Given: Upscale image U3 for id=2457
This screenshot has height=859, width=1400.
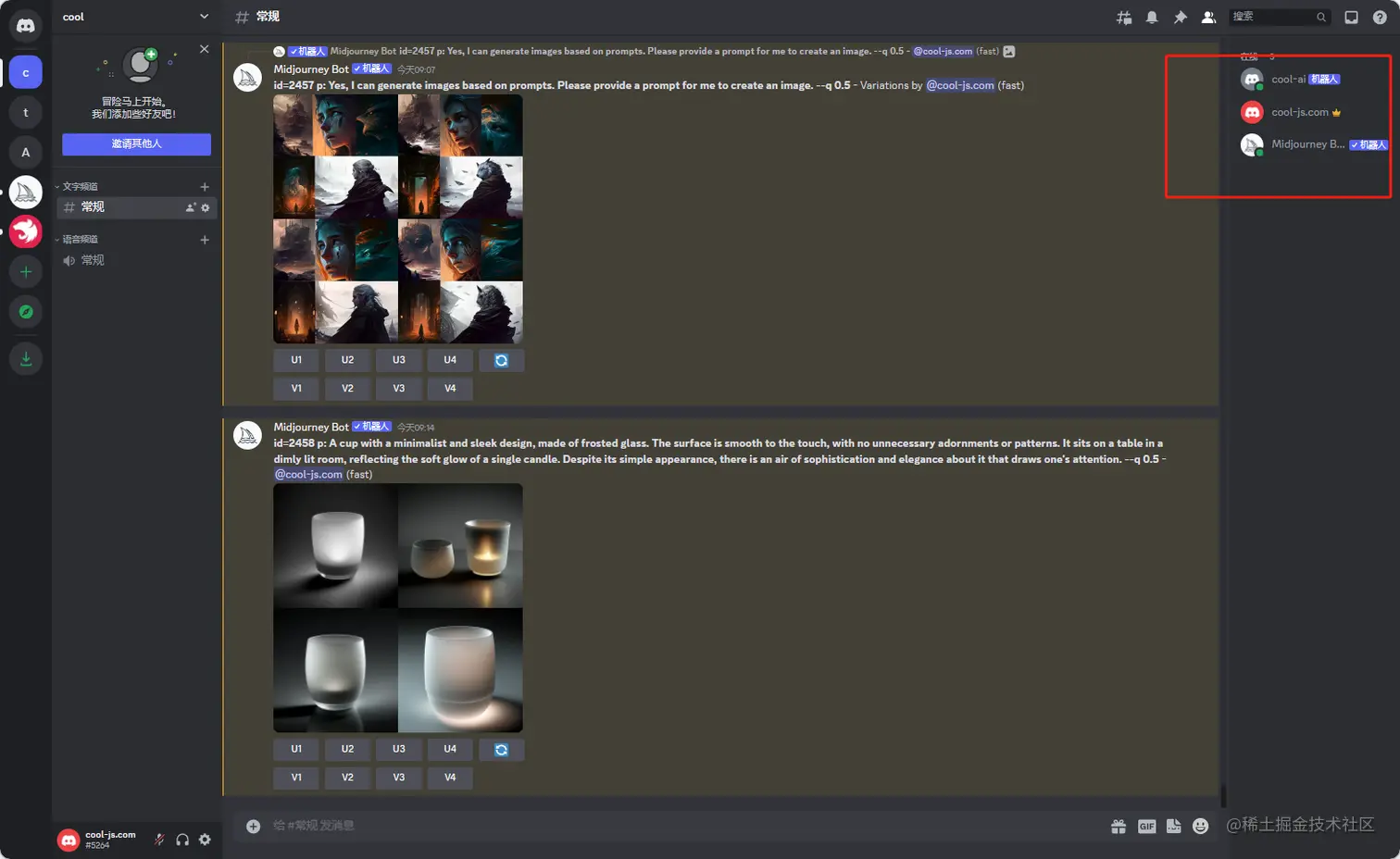Looking at the screenshot, I should click(x=399, y=360).
